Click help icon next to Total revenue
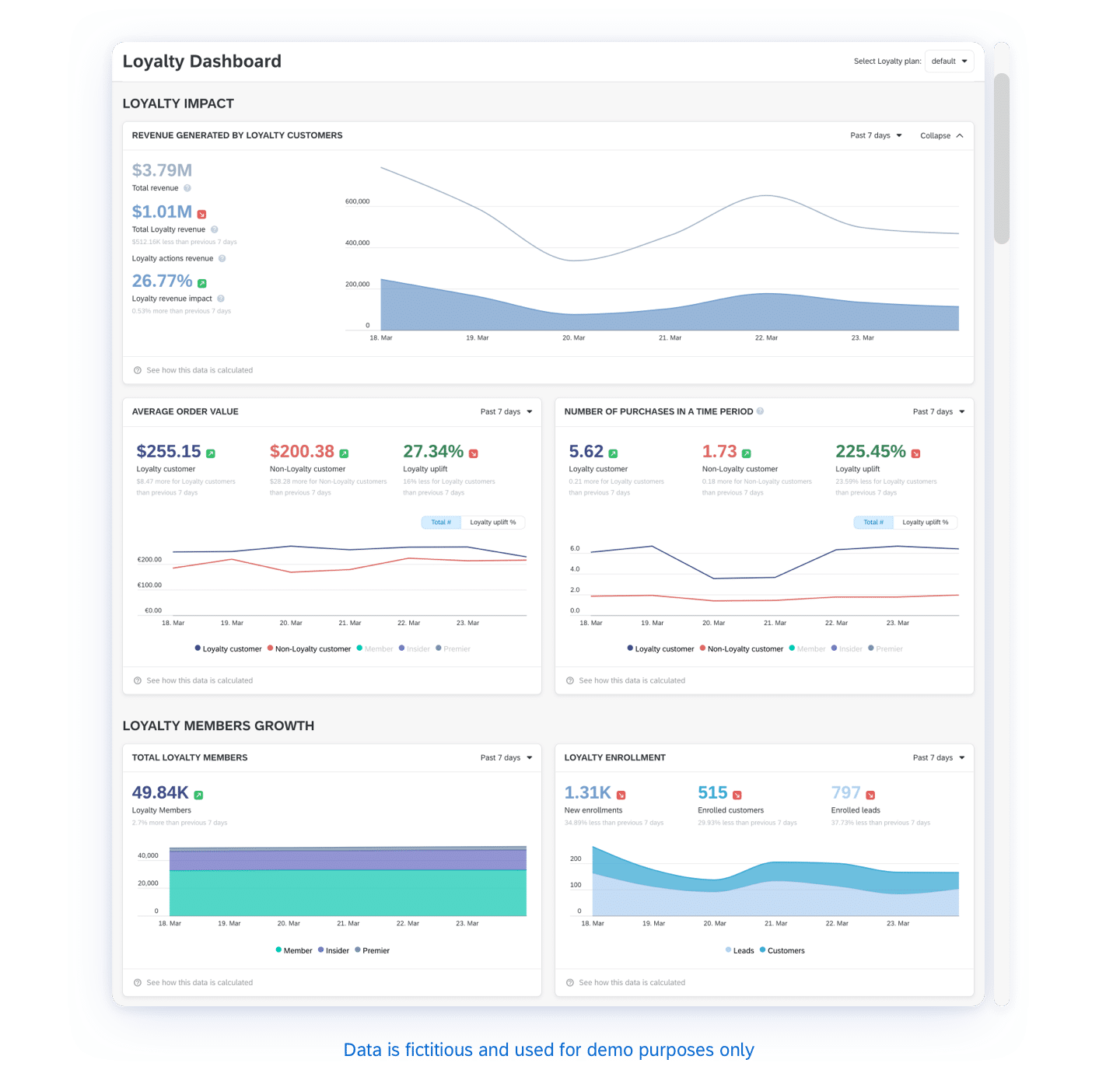The height and width of the screenshot is (1070, 1120). pos(187,188)
